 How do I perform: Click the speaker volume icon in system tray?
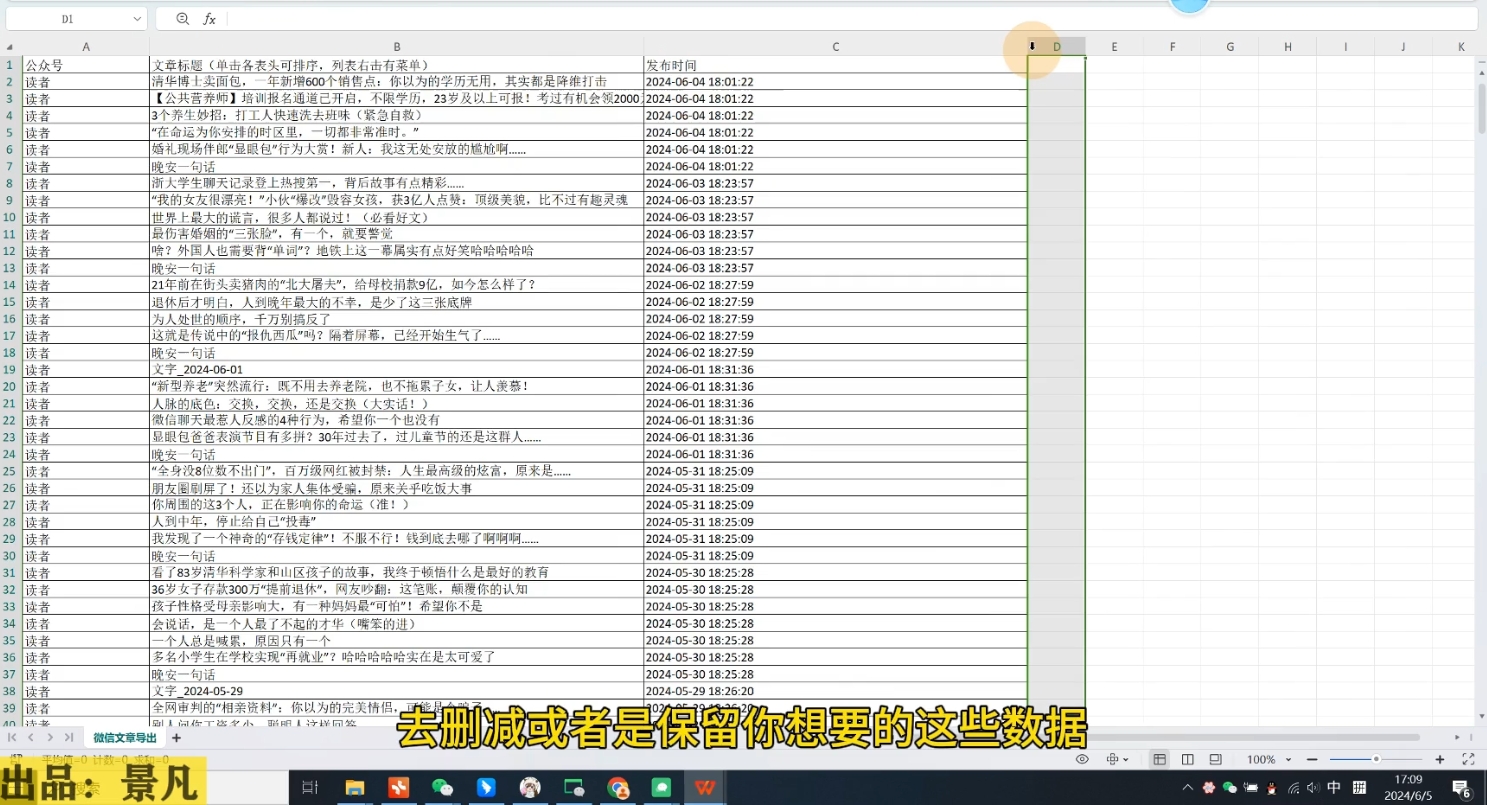tap(1312, 788)
